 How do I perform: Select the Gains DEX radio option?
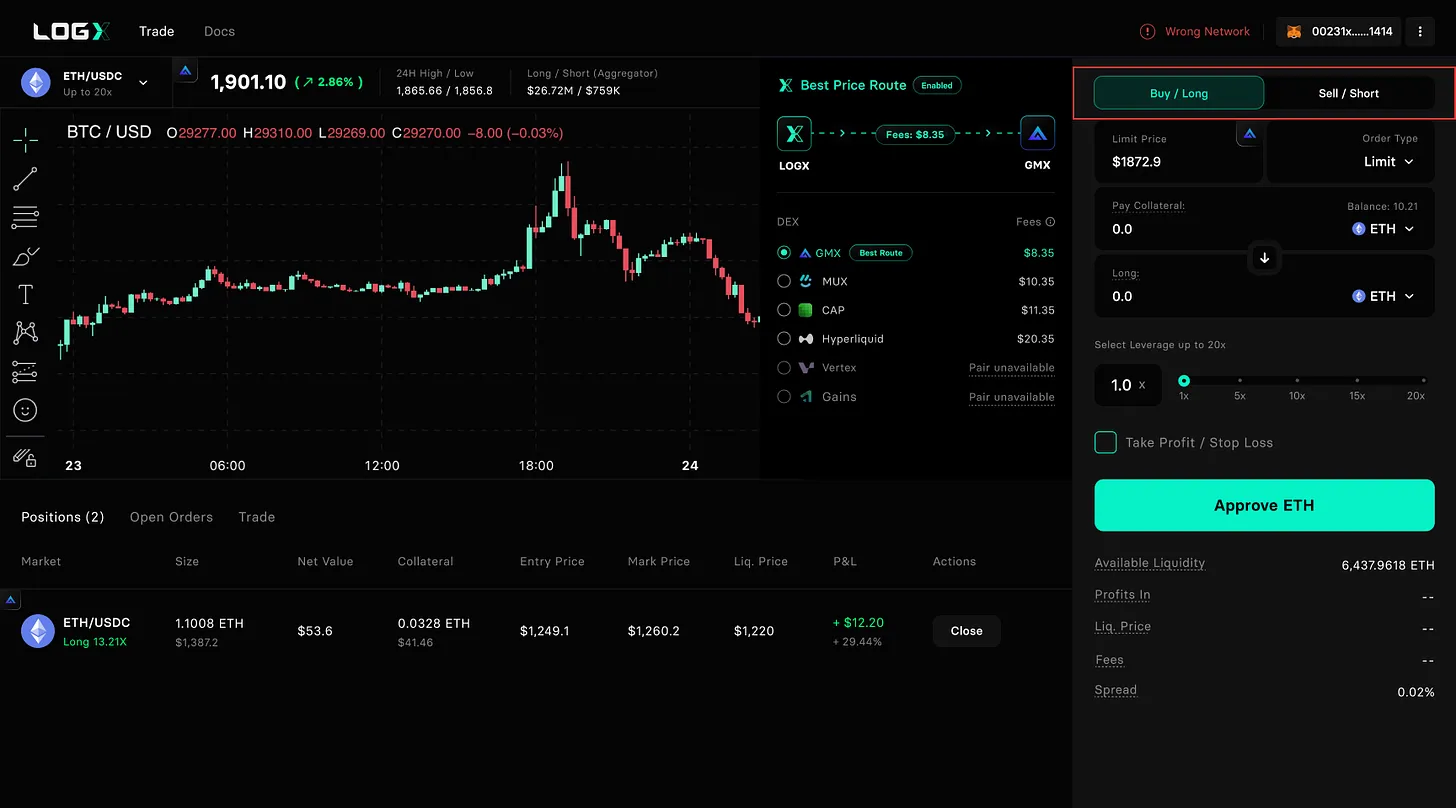pyautogui.click(x=784, y=397)
